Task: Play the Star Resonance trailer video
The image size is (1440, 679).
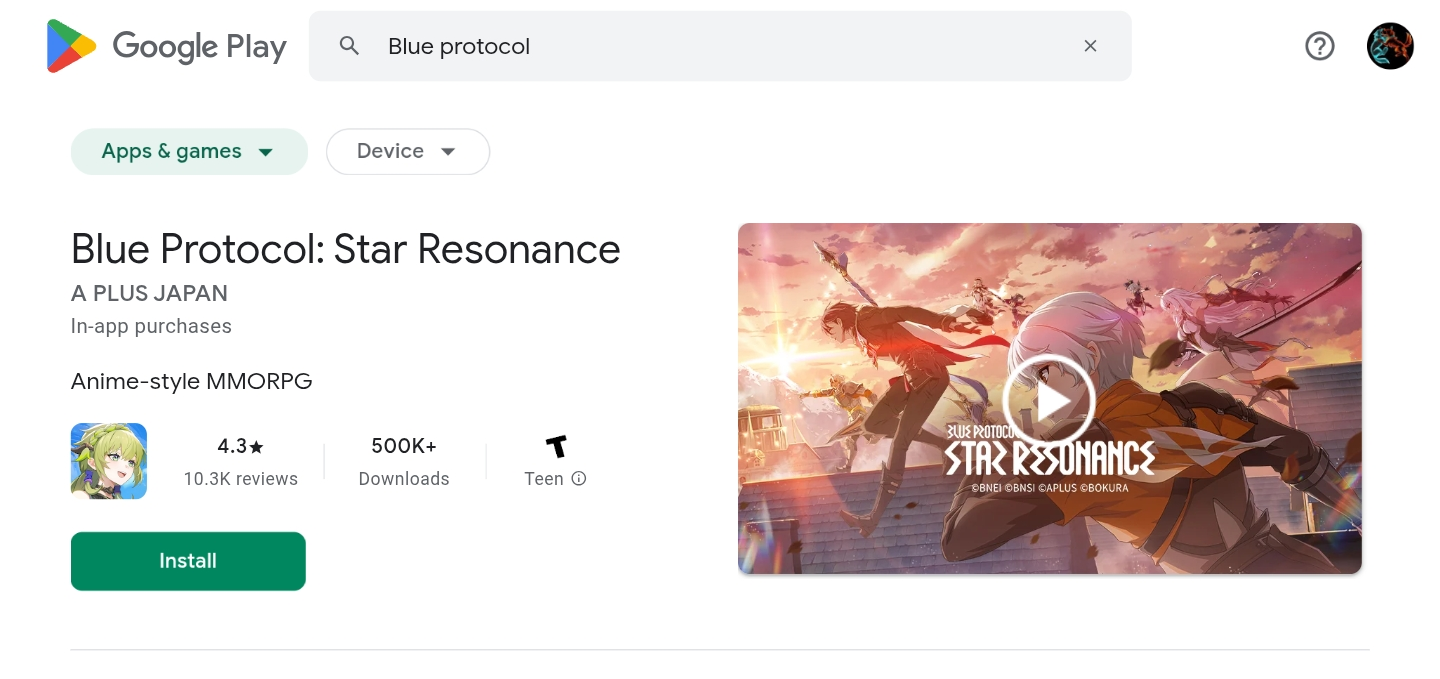Action: coord(1049,401)
